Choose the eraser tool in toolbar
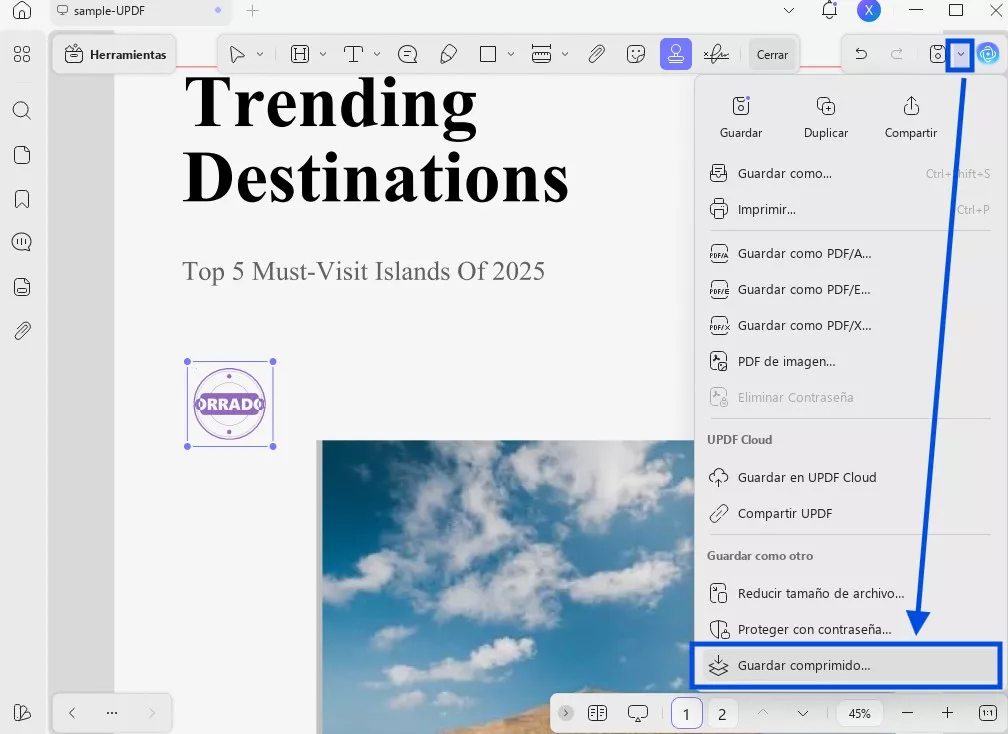This screenshot has width=1008, height=734. [448, 54]
